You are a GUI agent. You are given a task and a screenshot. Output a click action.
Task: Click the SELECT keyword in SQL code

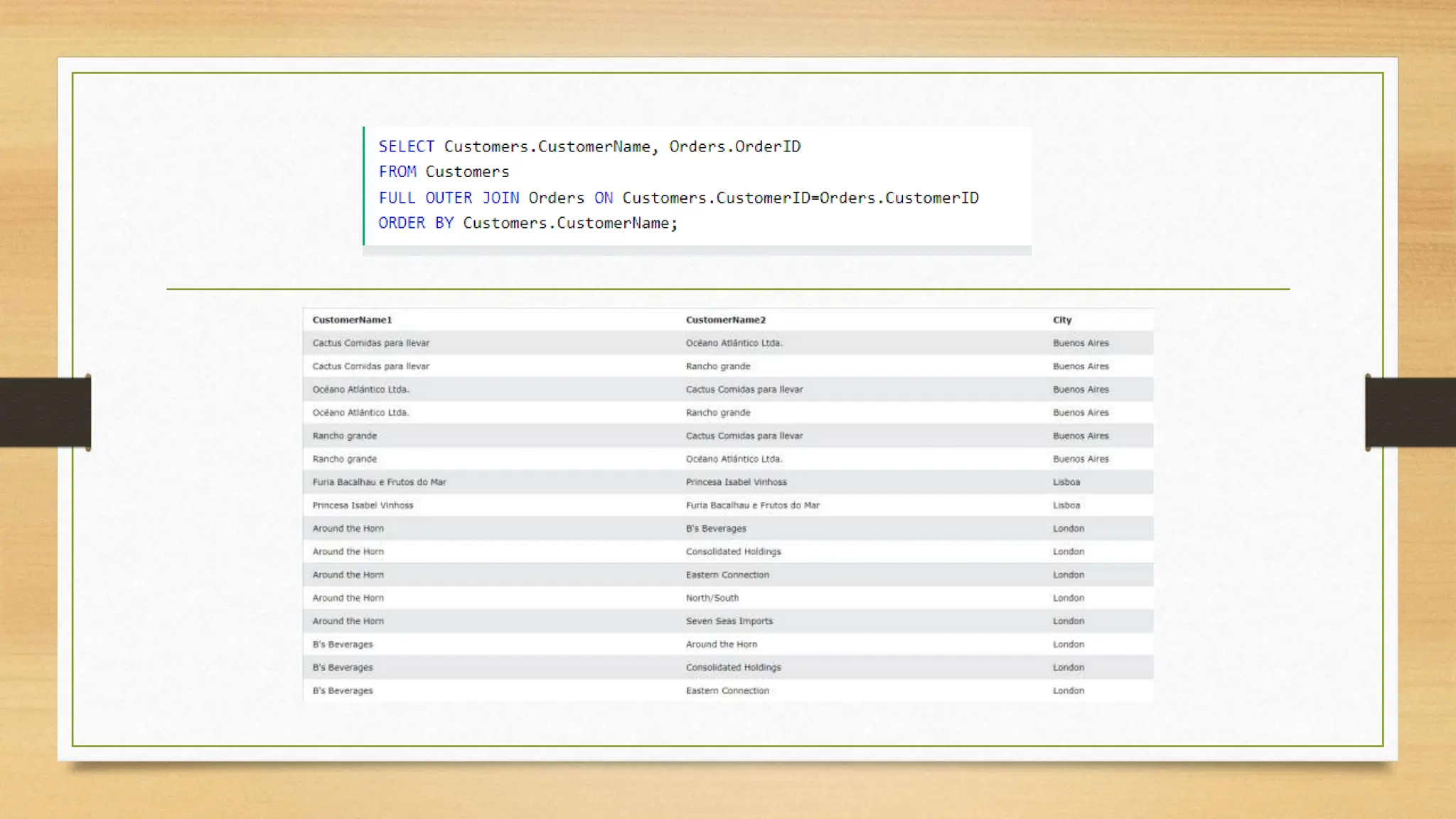pos(406,146)
